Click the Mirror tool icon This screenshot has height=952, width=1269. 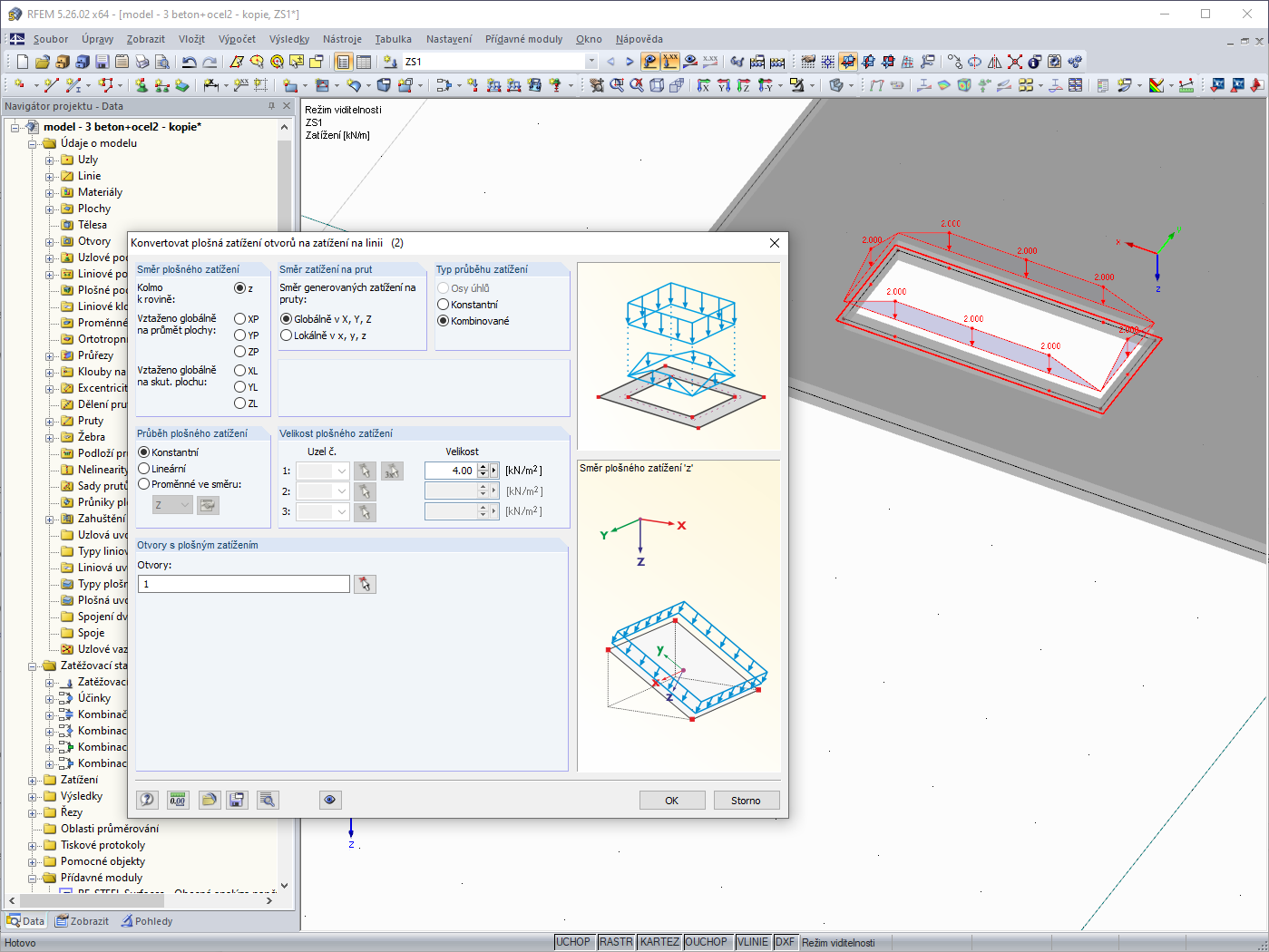click(995, 62)
